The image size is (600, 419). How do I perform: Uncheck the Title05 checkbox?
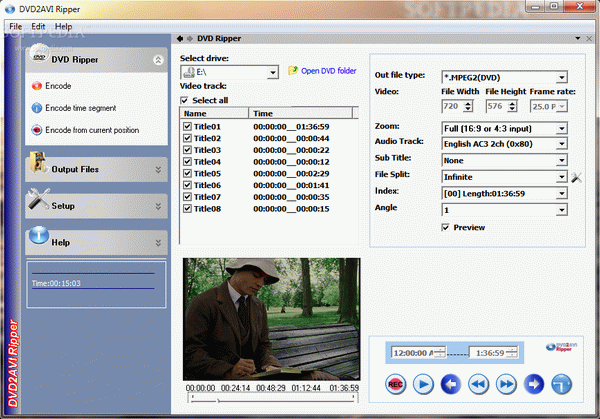[187, 173]
